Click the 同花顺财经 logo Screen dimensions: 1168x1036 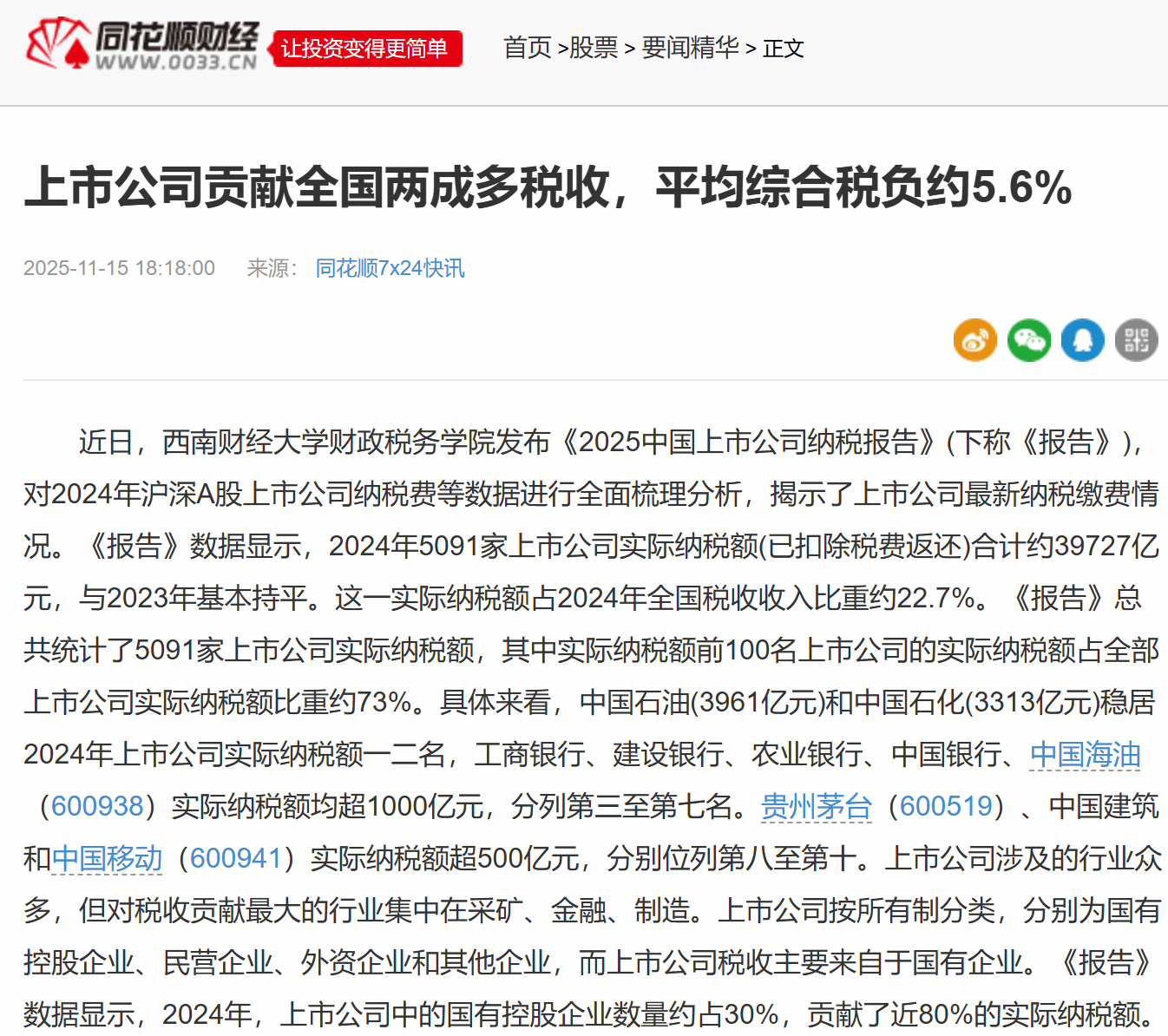click(x=143, y=45)
